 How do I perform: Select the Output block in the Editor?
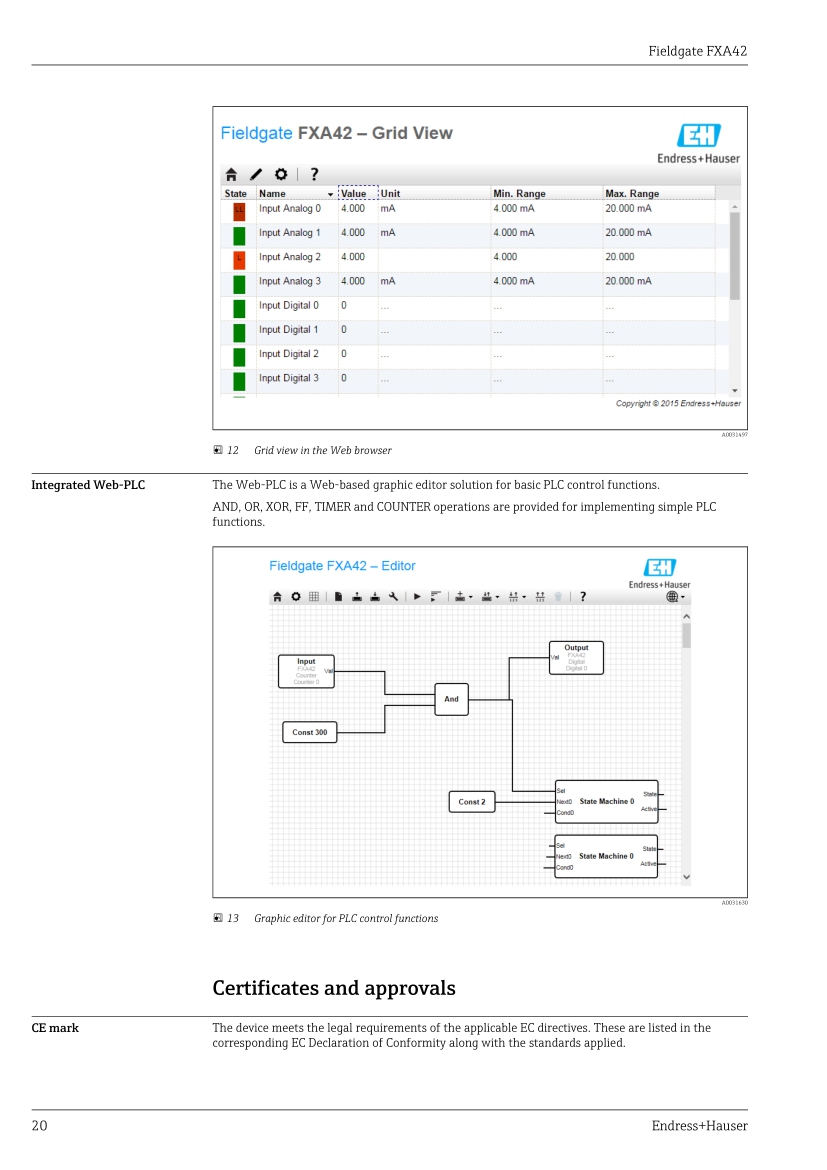pos(576,658)
